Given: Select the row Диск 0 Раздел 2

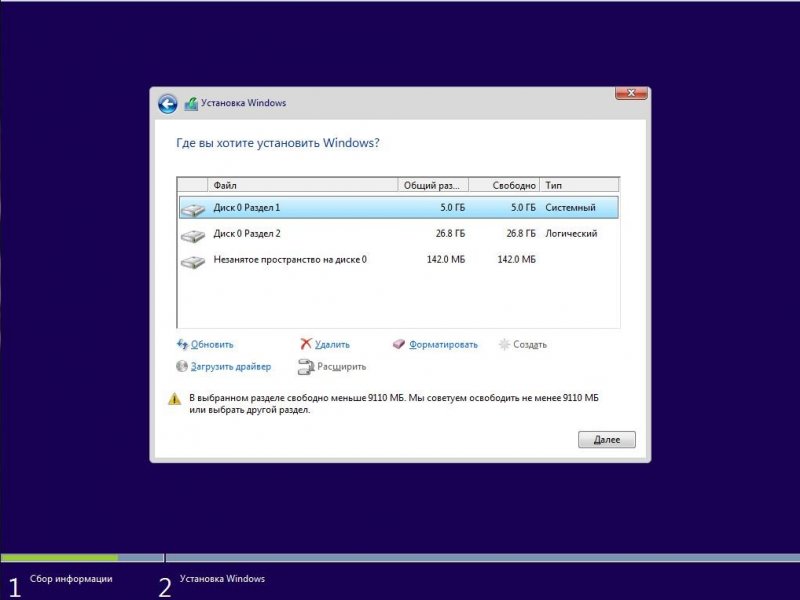Looking at the screenshot, I should click(x=398, y=234).
